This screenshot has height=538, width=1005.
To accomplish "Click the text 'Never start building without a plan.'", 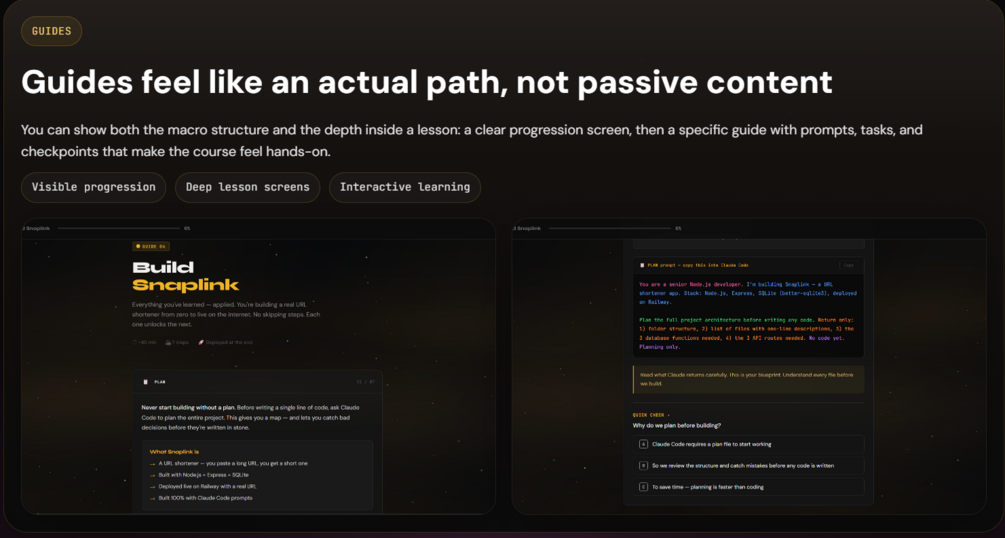I will tap(188, 407).
